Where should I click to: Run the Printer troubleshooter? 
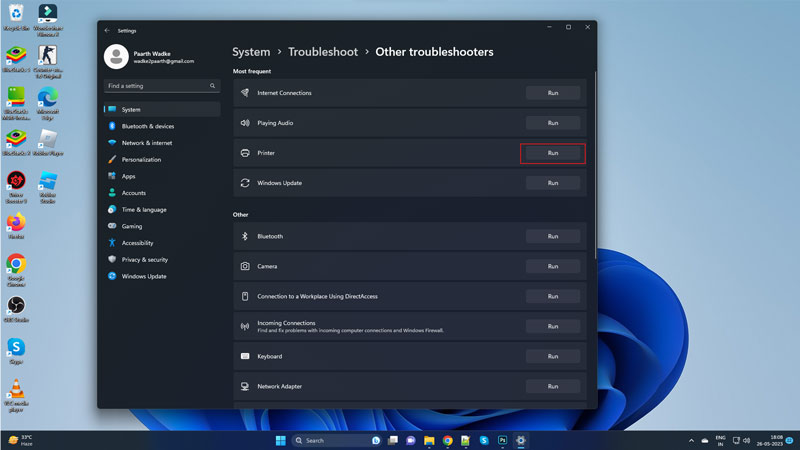(x=553, y=153)
